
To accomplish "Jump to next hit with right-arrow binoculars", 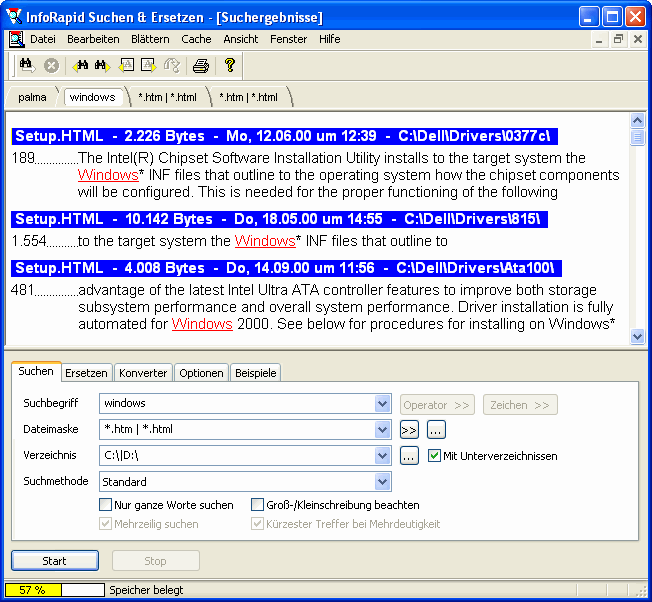I will (x=102, y=65).
